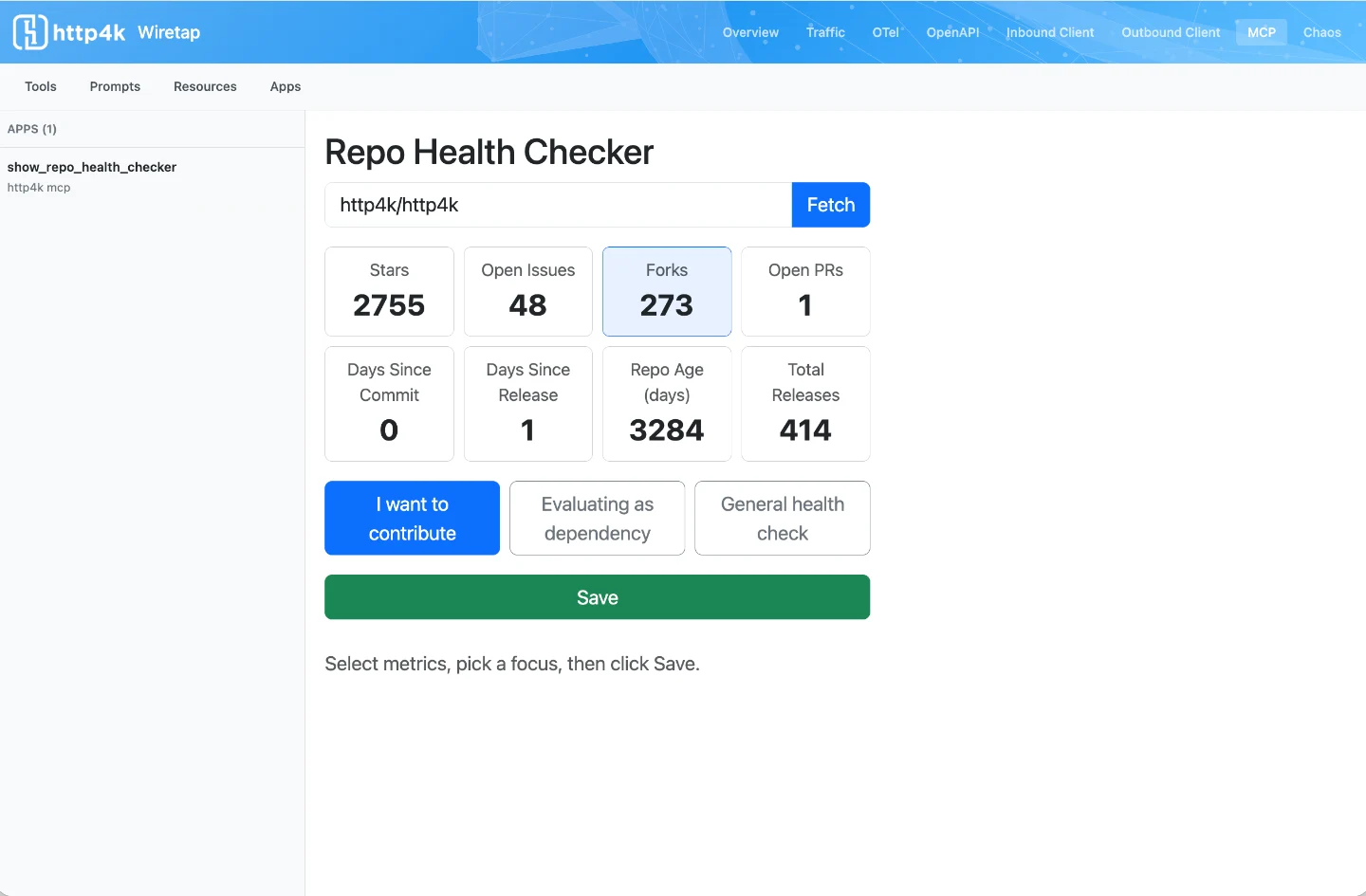Toggle the Repo Age (days) card

coord(667,404)
